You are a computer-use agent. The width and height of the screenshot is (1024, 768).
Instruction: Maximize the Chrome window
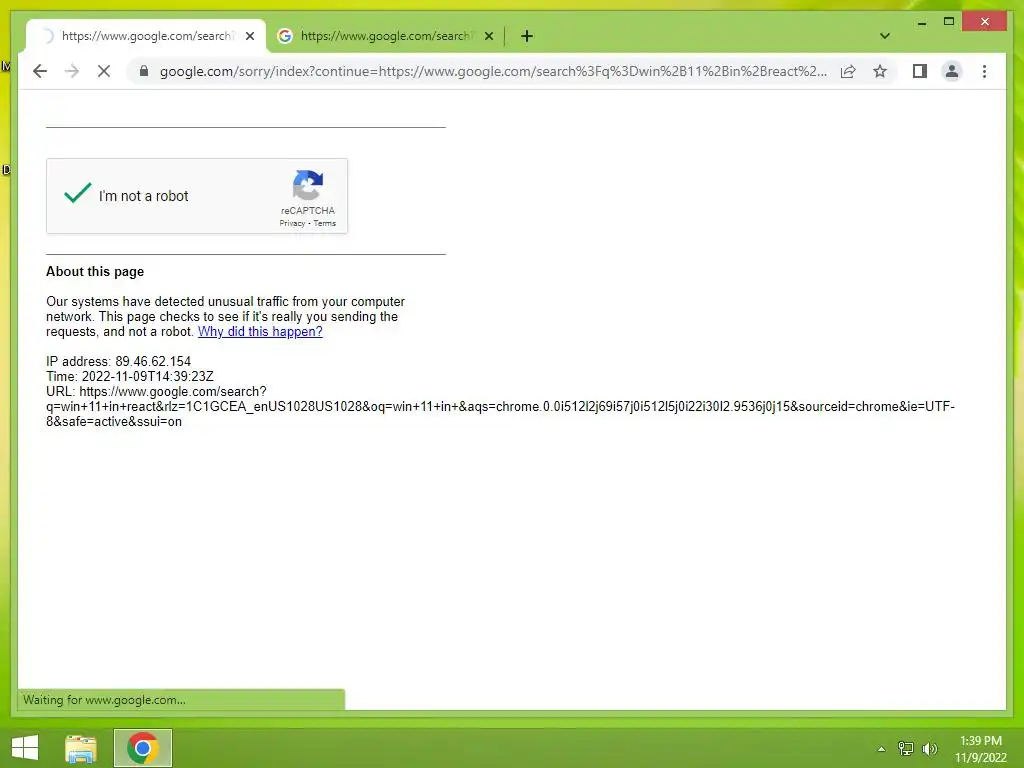949,22
